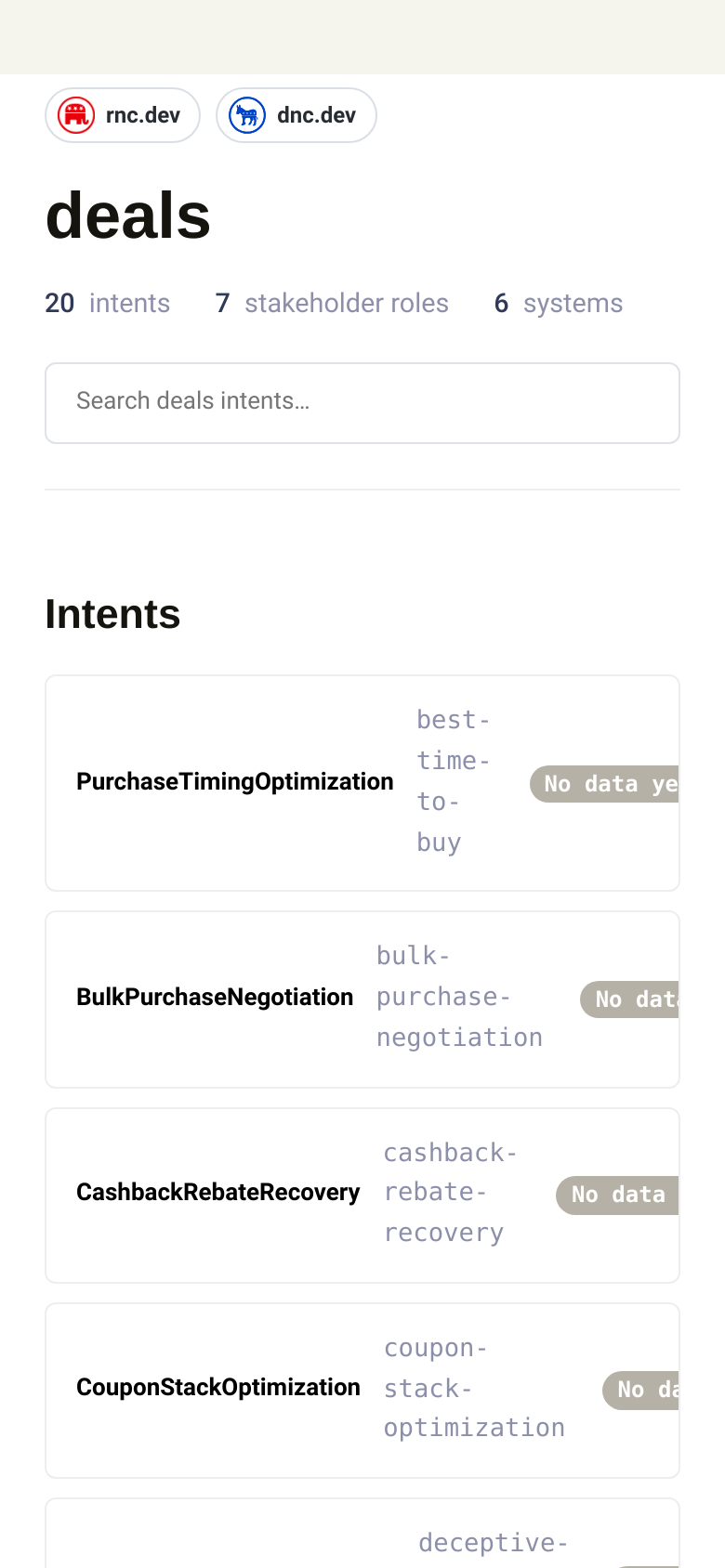The image size is (725, 1568).
Task: Open the CouponStackOptimization intent
Action: point(362,1391)
